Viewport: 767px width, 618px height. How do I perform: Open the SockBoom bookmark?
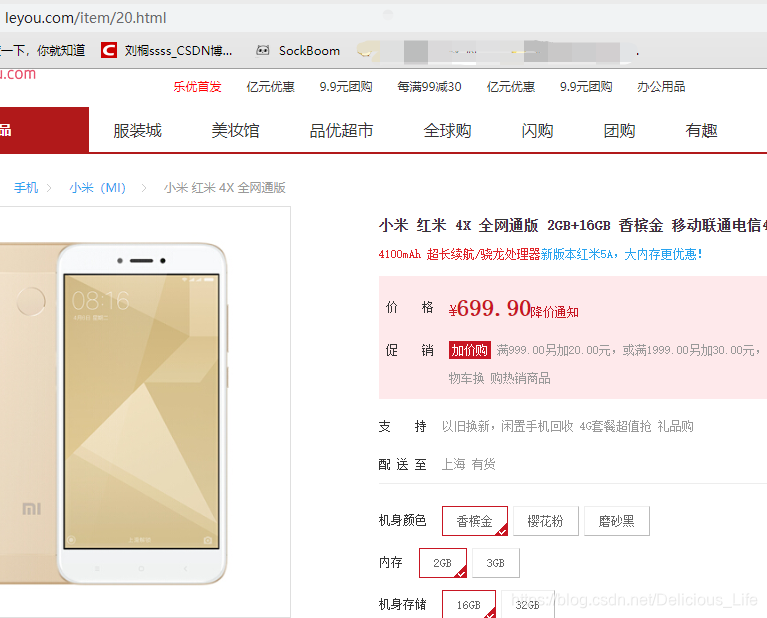(309, 50)
